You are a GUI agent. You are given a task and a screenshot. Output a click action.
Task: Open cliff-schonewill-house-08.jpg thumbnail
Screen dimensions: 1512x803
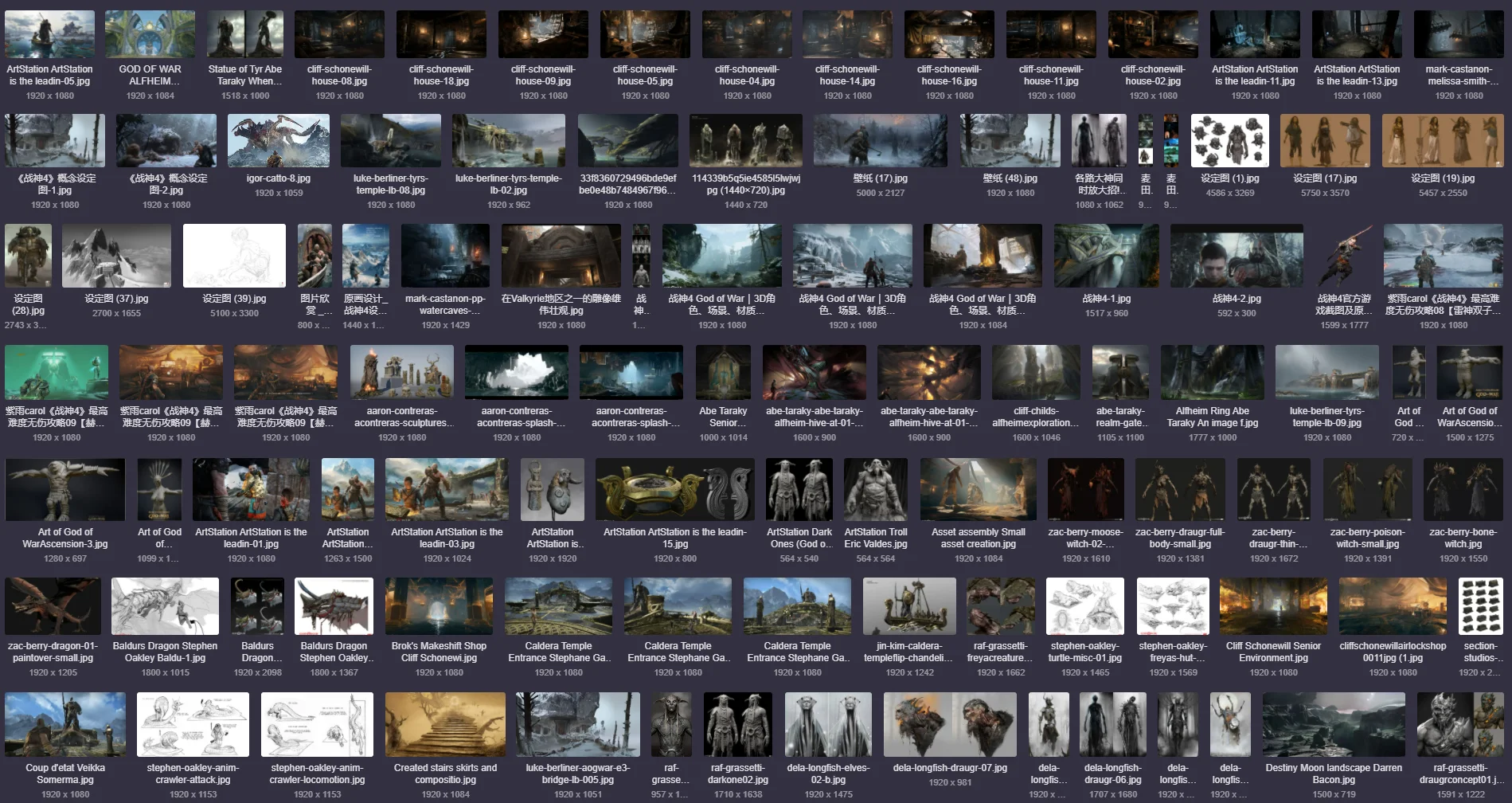pos(339,33)
